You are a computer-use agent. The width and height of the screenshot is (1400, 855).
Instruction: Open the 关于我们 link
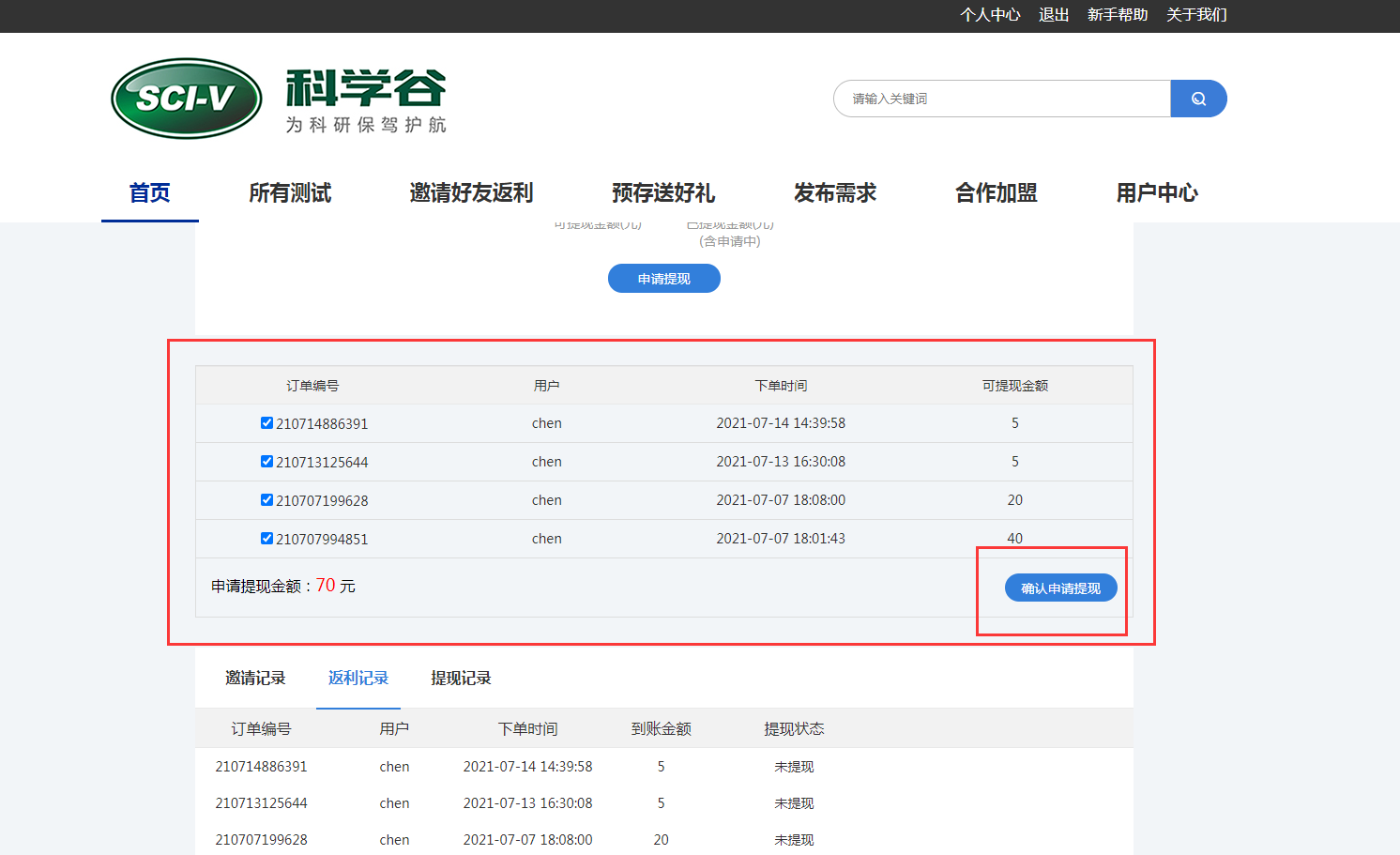1196,15
